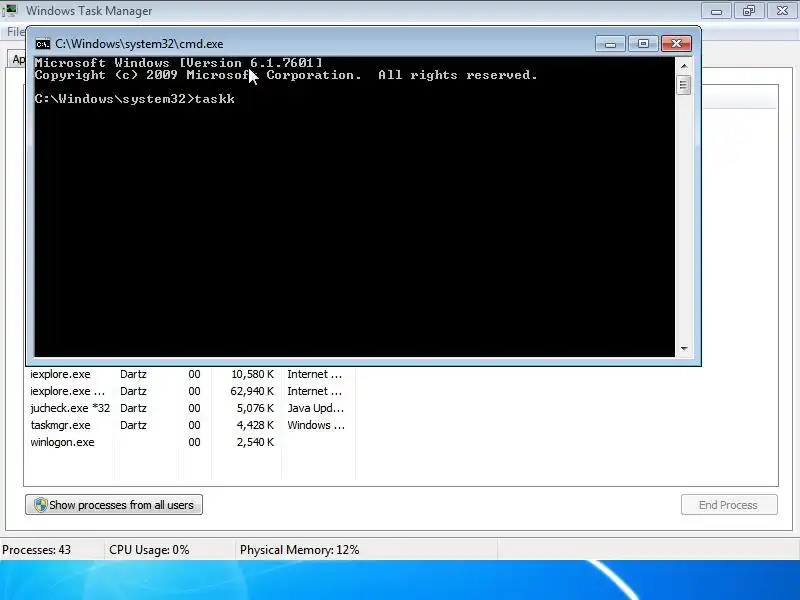Open the partially hidden File menu
The height and width of the screenshot is (600, 800).
pos(16,32)
